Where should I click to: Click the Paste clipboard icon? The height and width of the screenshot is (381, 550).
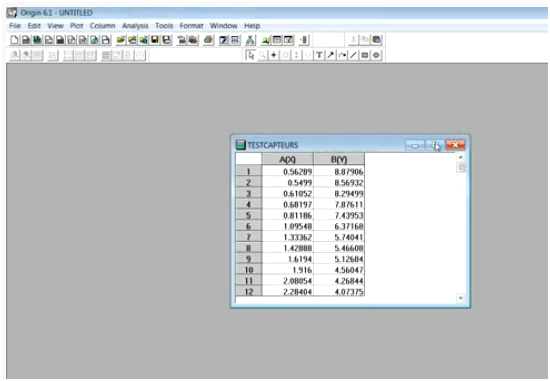(376, 40)
